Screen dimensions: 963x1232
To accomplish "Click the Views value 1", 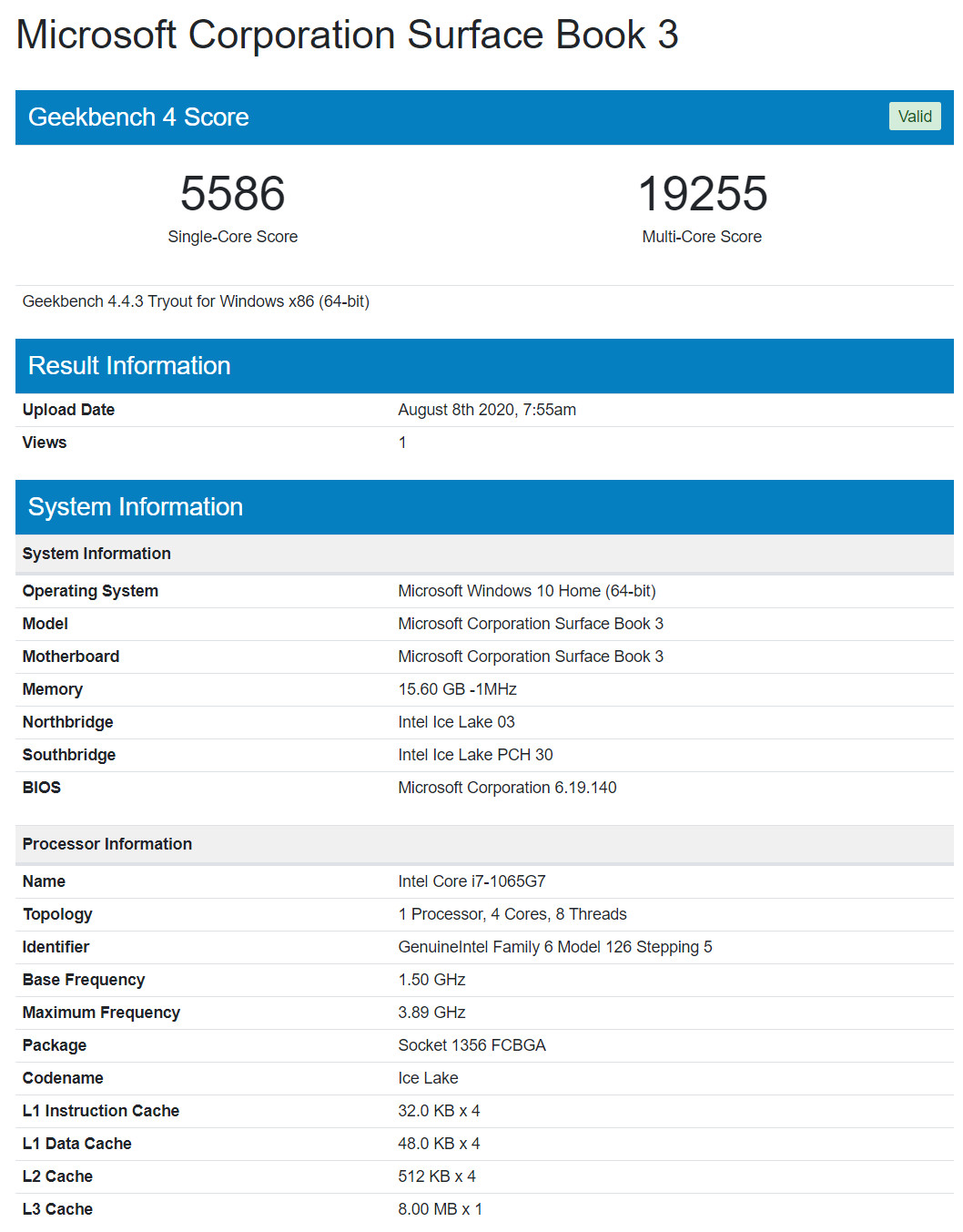I will pyautogui.click(x=402, y=443).
